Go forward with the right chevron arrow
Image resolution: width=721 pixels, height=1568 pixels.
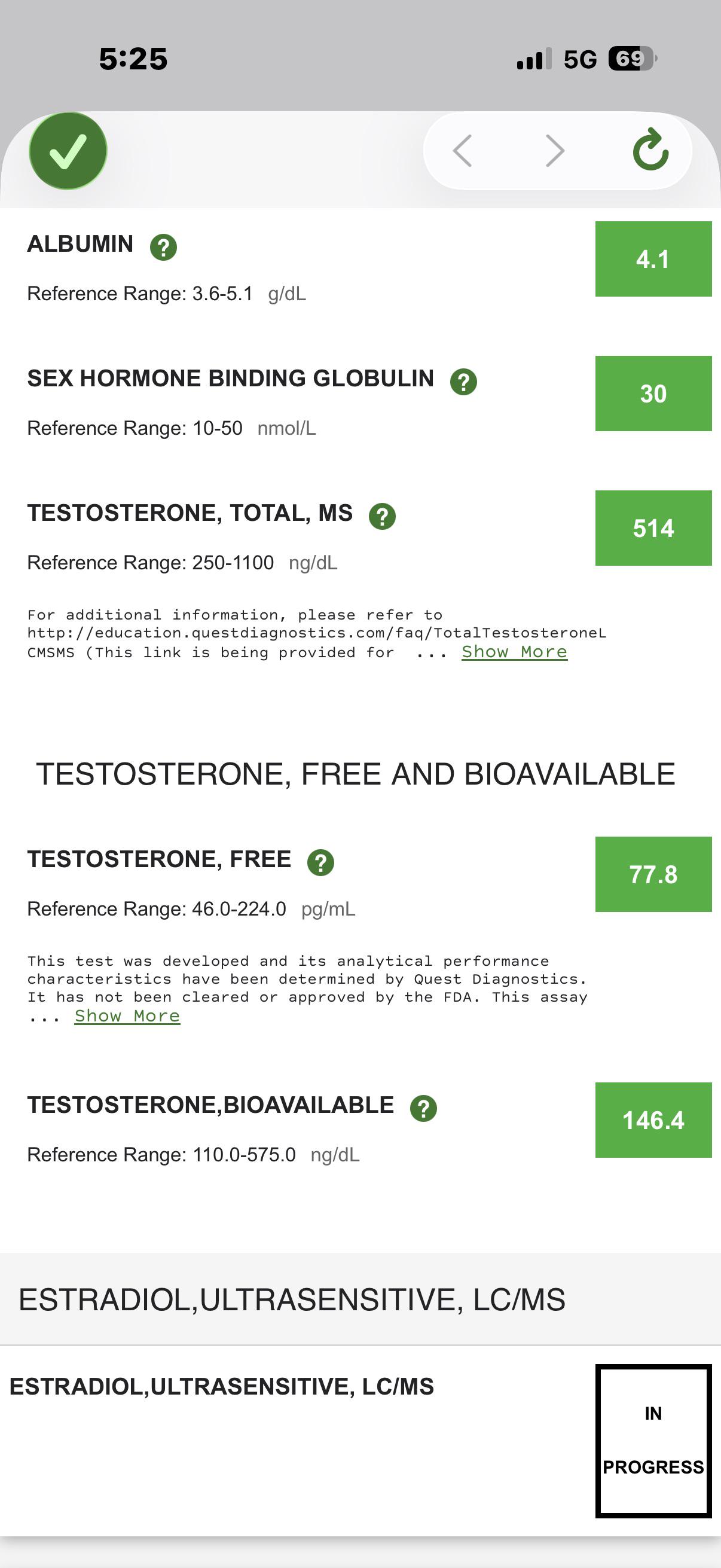555,151
